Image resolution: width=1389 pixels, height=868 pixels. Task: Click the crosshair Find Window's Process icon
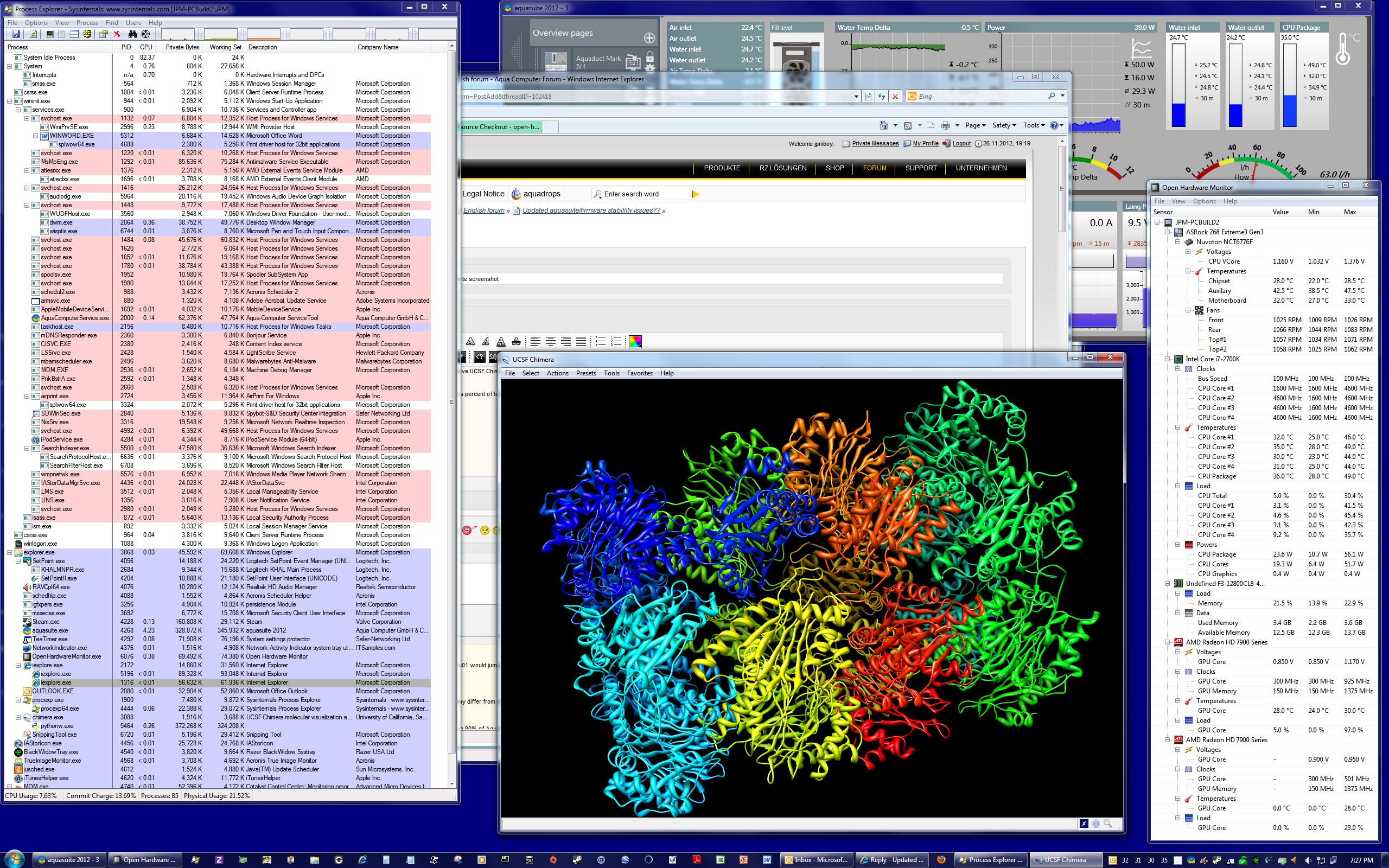[146, 34]
